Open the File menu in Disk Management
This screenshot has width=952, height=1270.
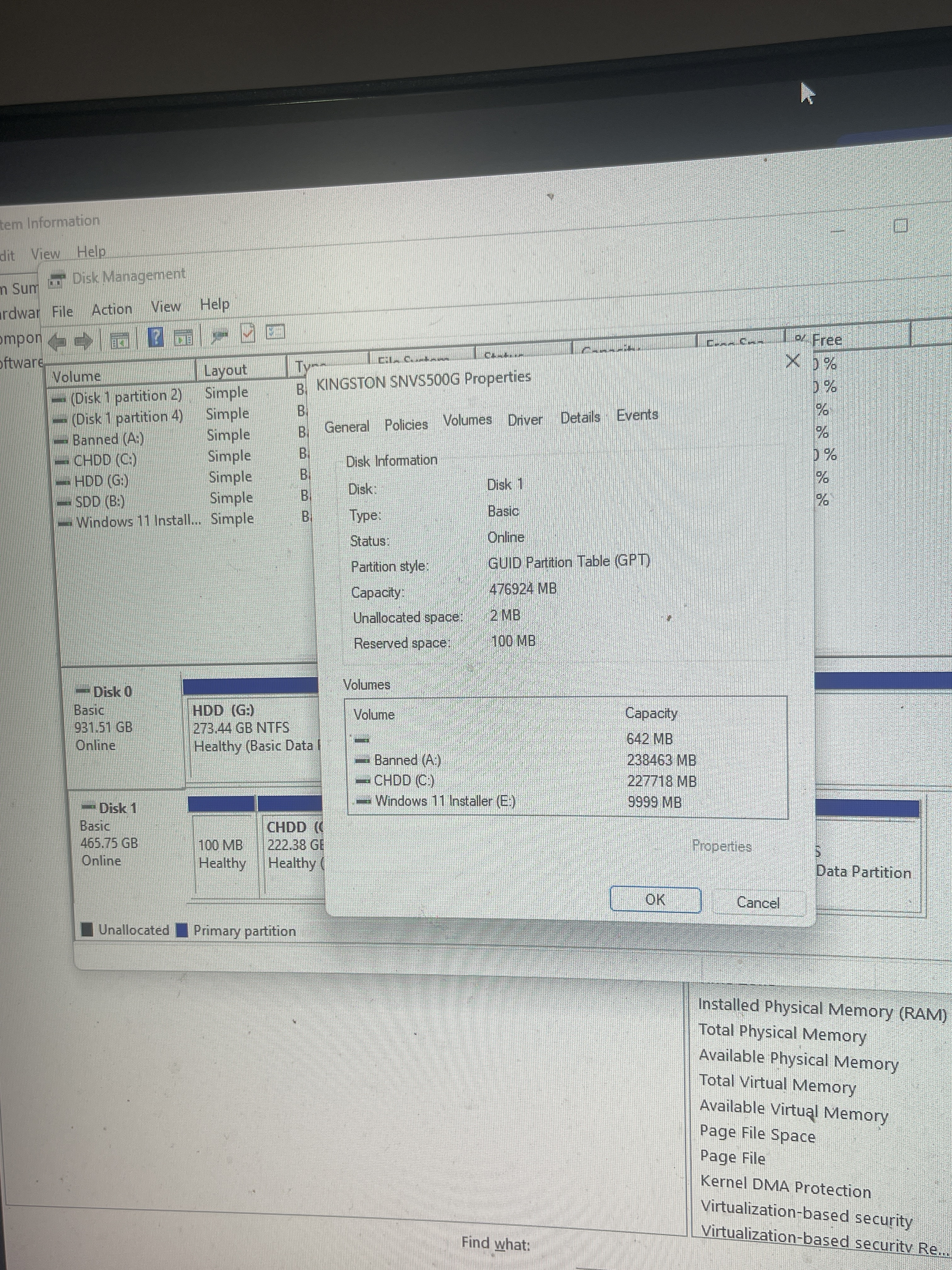click(x=63, y=312)
